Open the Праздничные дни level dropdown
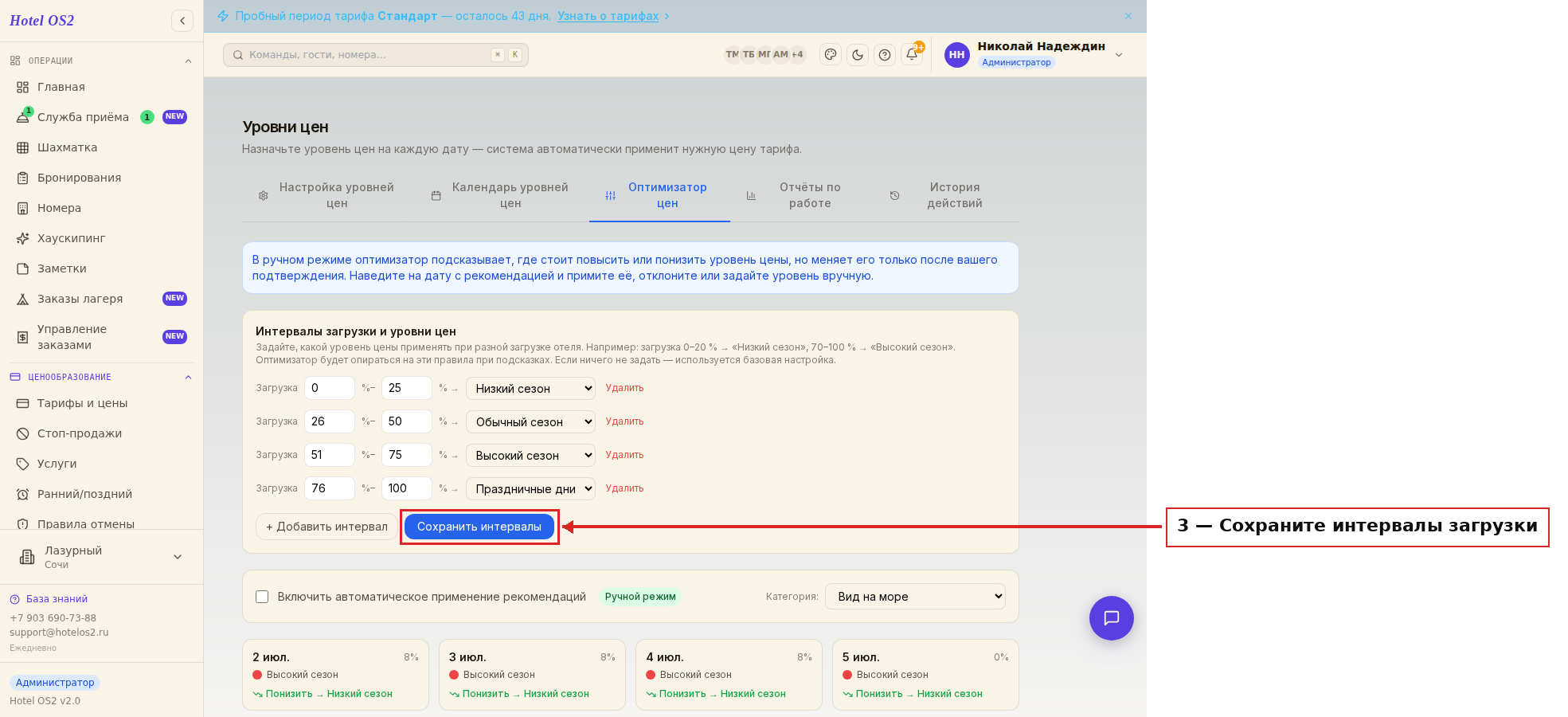The height and width of the screenshot is (717, 1568). [530, 488]
